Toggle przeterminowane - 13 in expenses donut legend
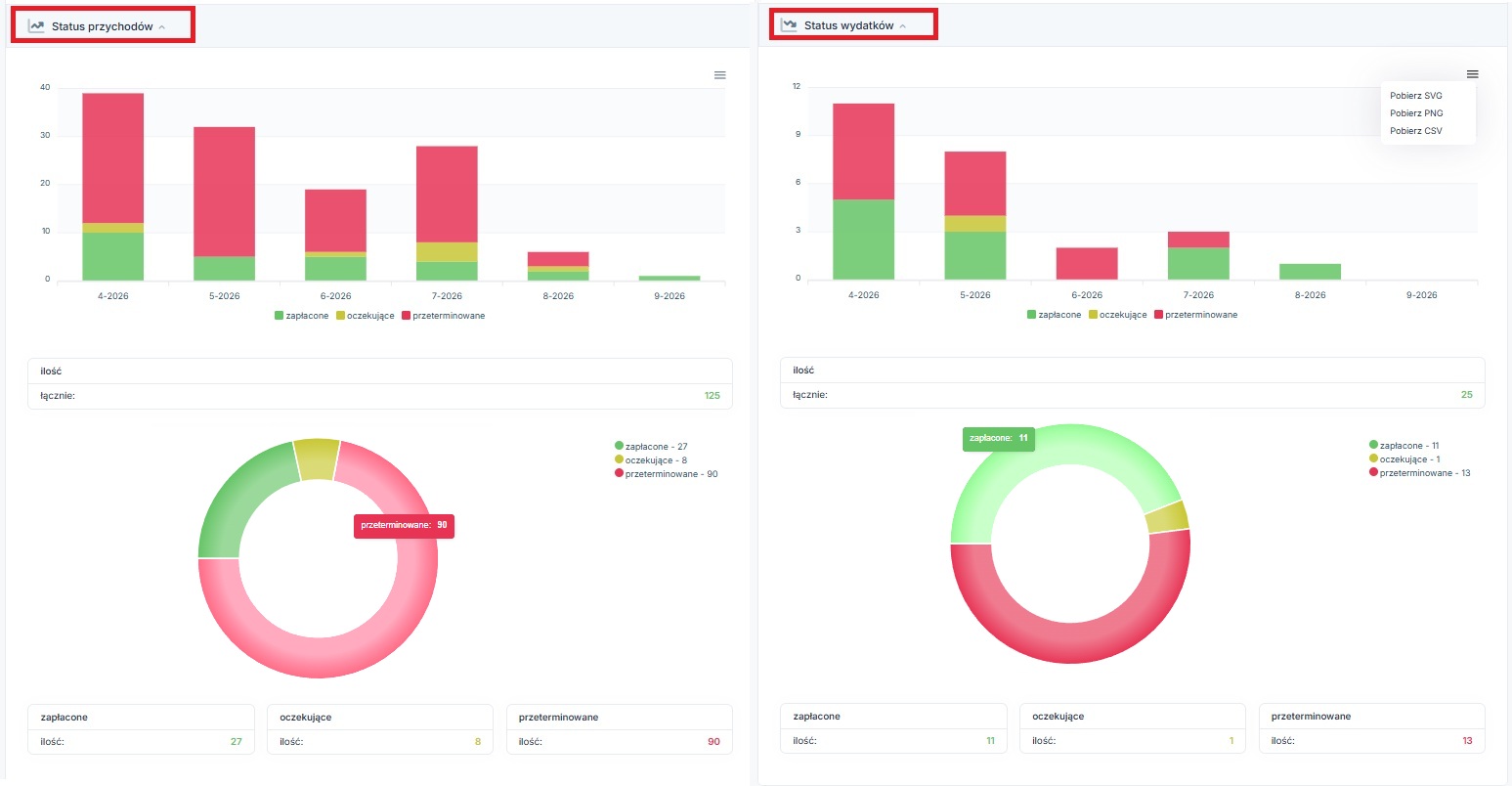The width and height of the screenshot is (1512, 786). click(x=1419, y=472)
